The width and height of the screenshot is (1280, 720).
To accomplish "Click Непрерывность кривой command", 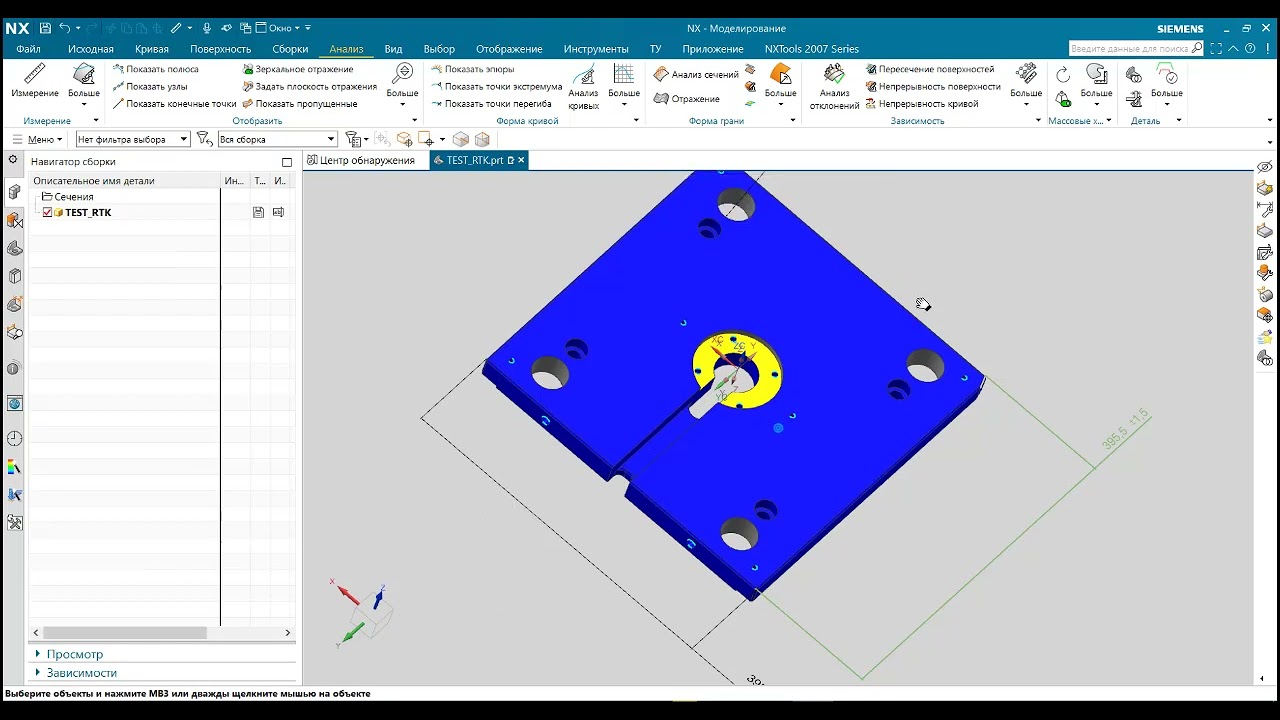I will point(922,103).
